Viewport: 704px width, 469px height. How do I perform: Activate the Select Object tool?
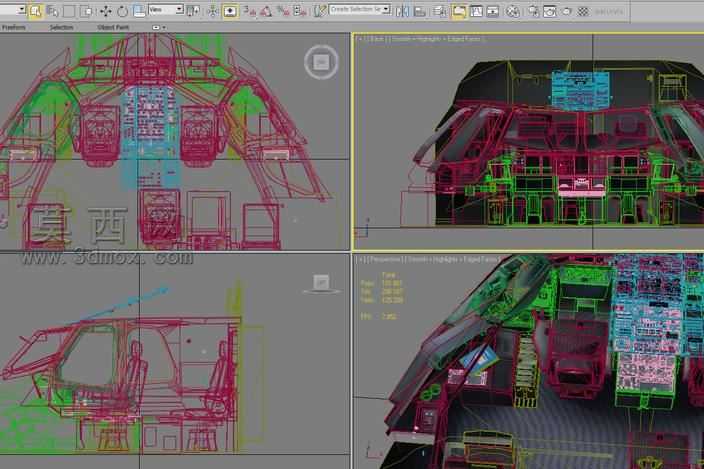(35, 11)
